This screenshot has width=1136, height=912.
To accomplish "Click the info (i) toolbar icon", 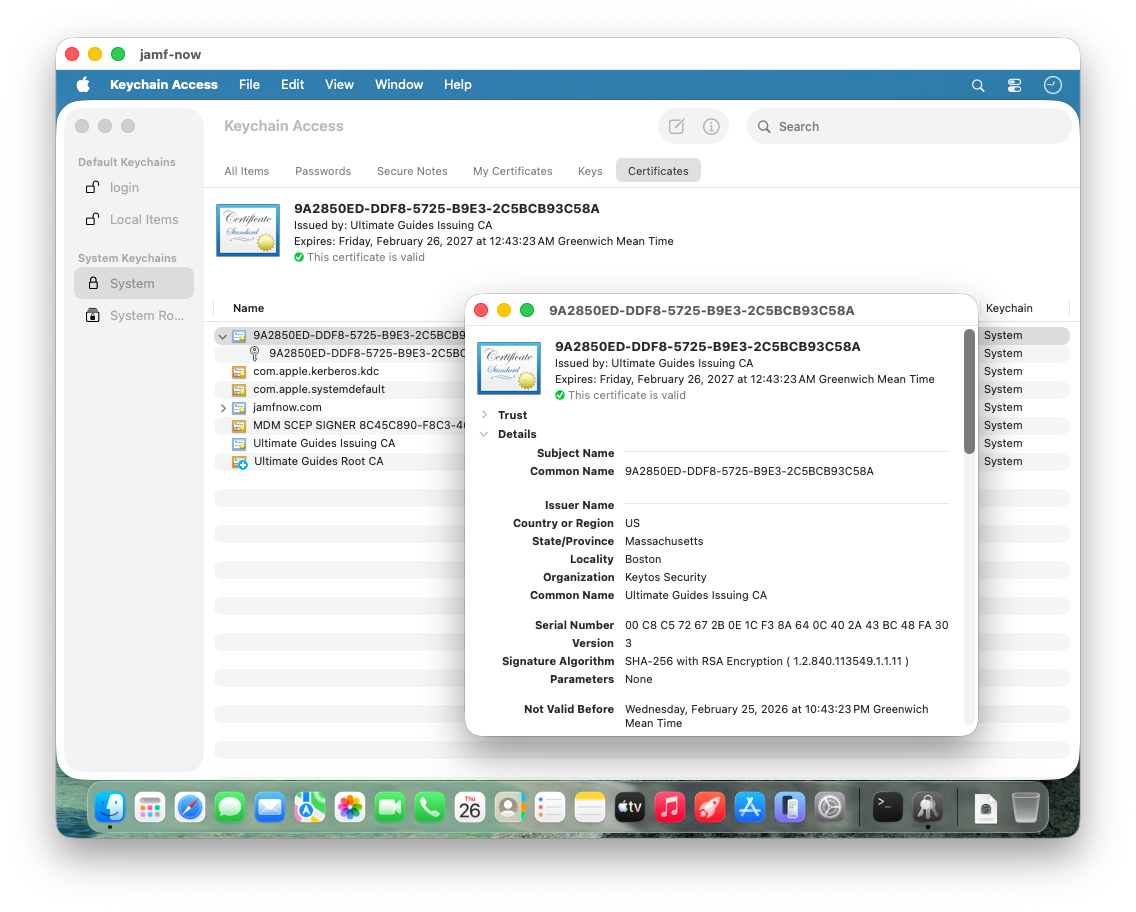I will [711, 126].
